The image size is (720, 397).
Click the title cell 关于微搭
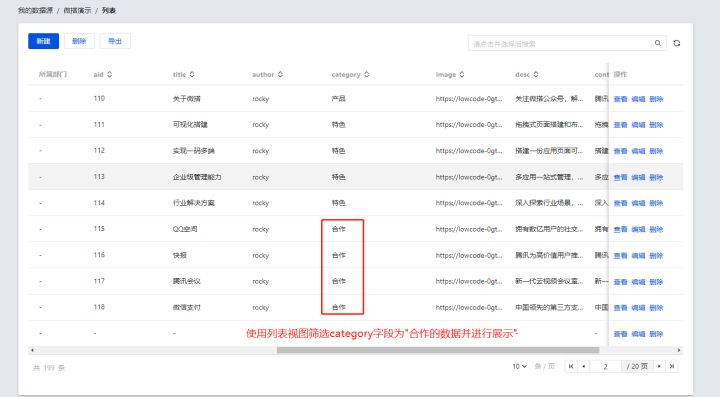point(186,99)
